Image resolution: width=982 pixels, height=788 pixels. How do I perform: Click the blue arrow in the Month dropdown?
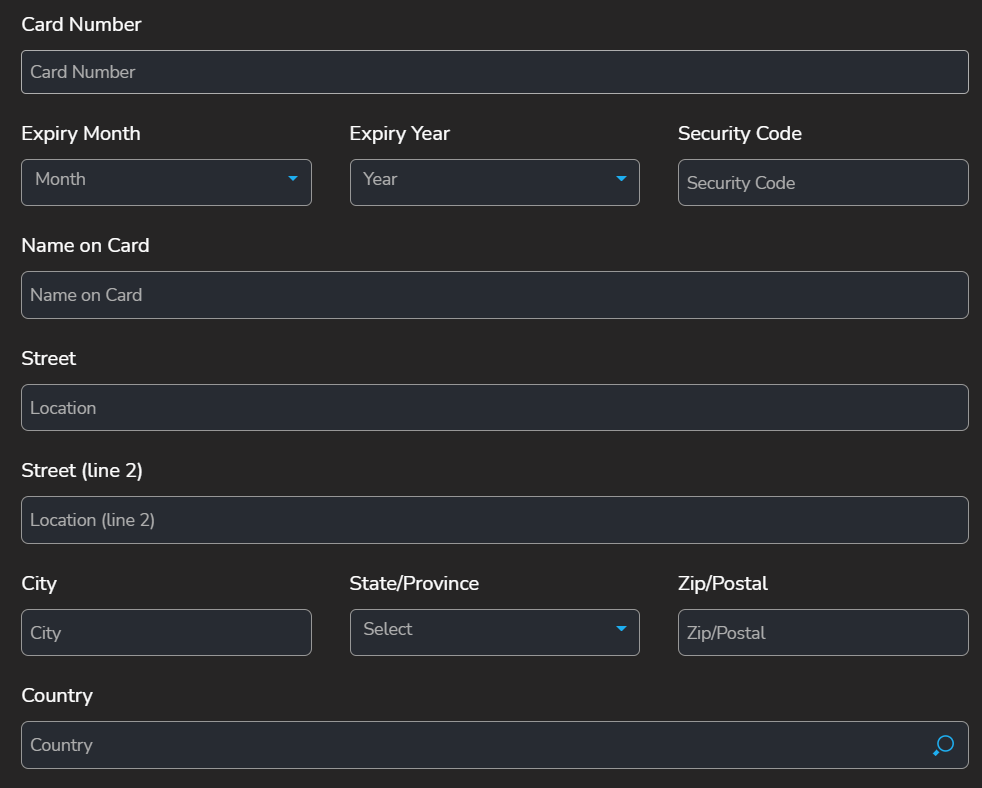point(293,179)
